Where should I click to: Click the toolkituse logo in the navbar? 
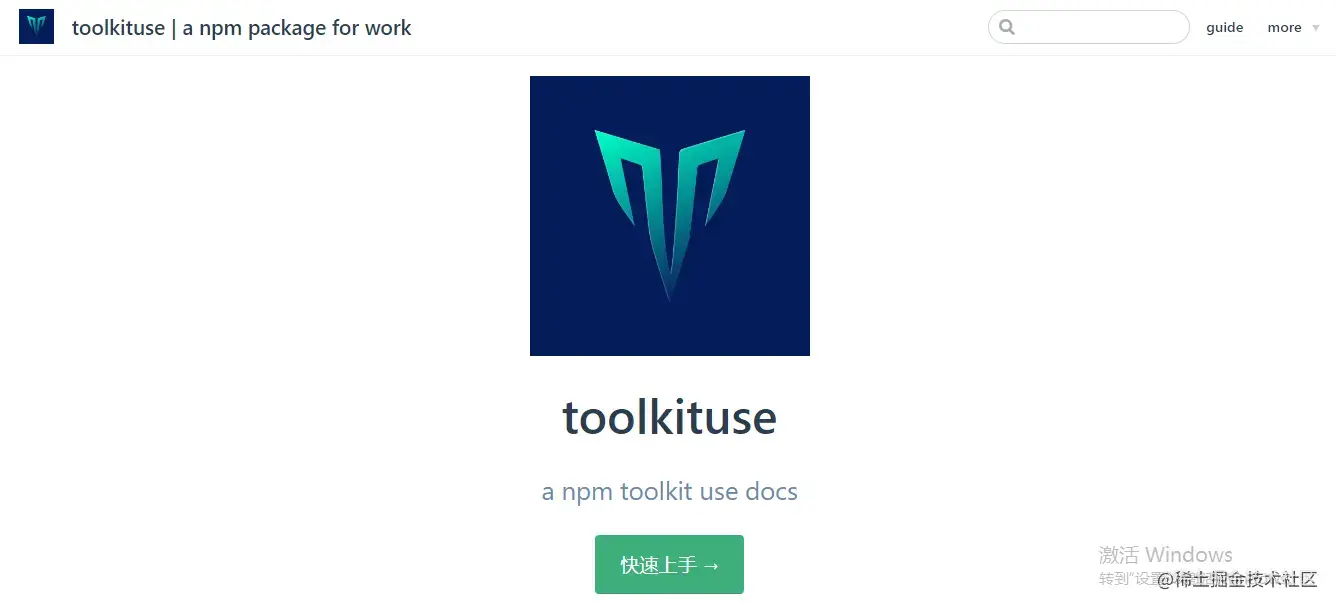point(36,27)
